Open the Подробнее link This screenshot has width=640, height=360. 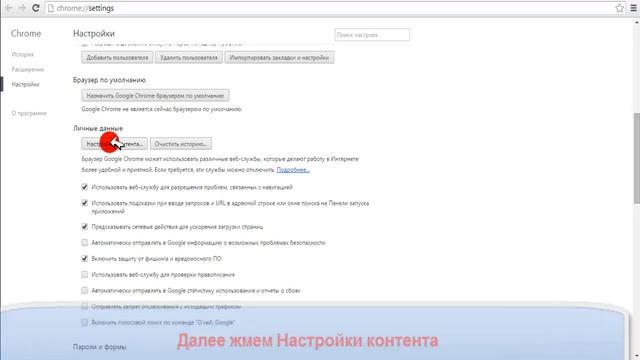[293, 170]
